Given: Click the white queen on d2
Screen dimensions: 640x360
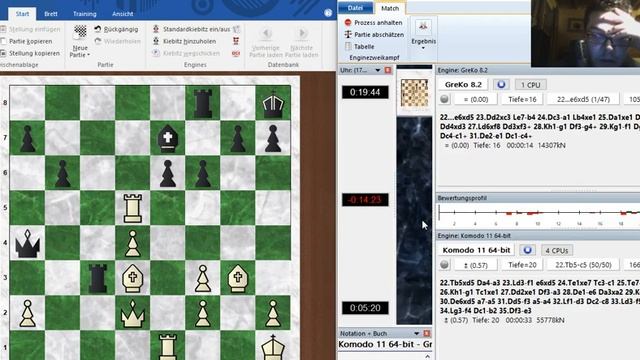Looking at the screenshot, I should click(132, 314).
